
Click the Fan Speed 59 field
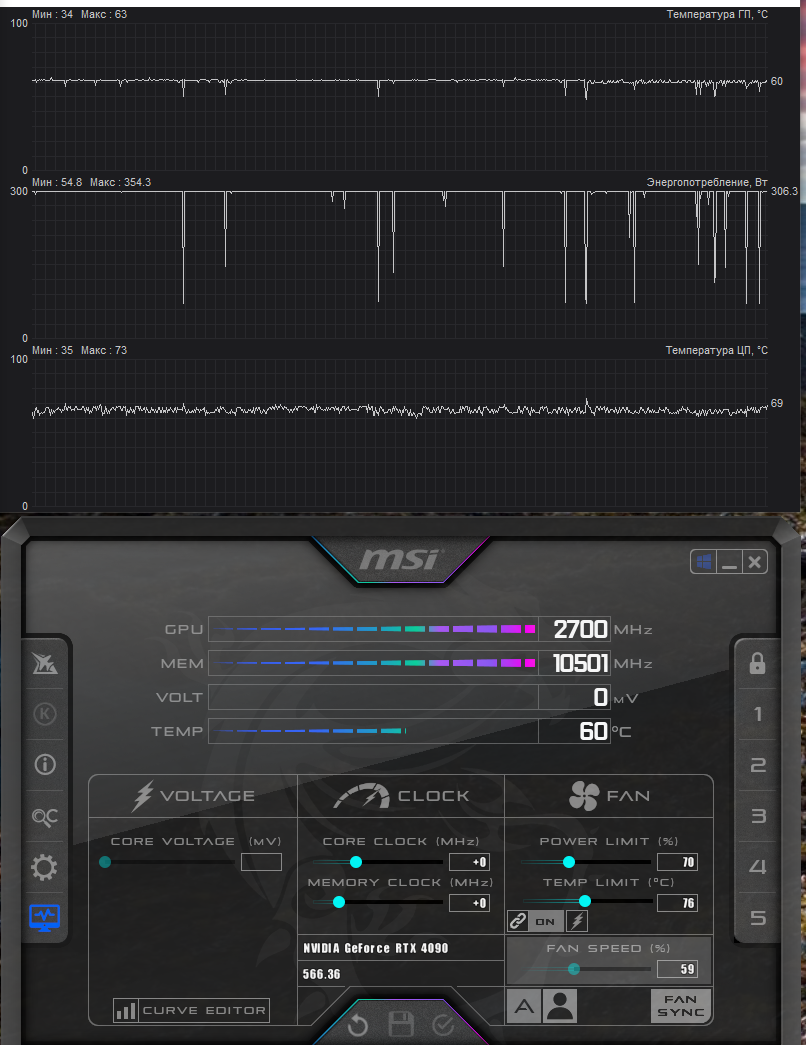click(x=677, y=969)
